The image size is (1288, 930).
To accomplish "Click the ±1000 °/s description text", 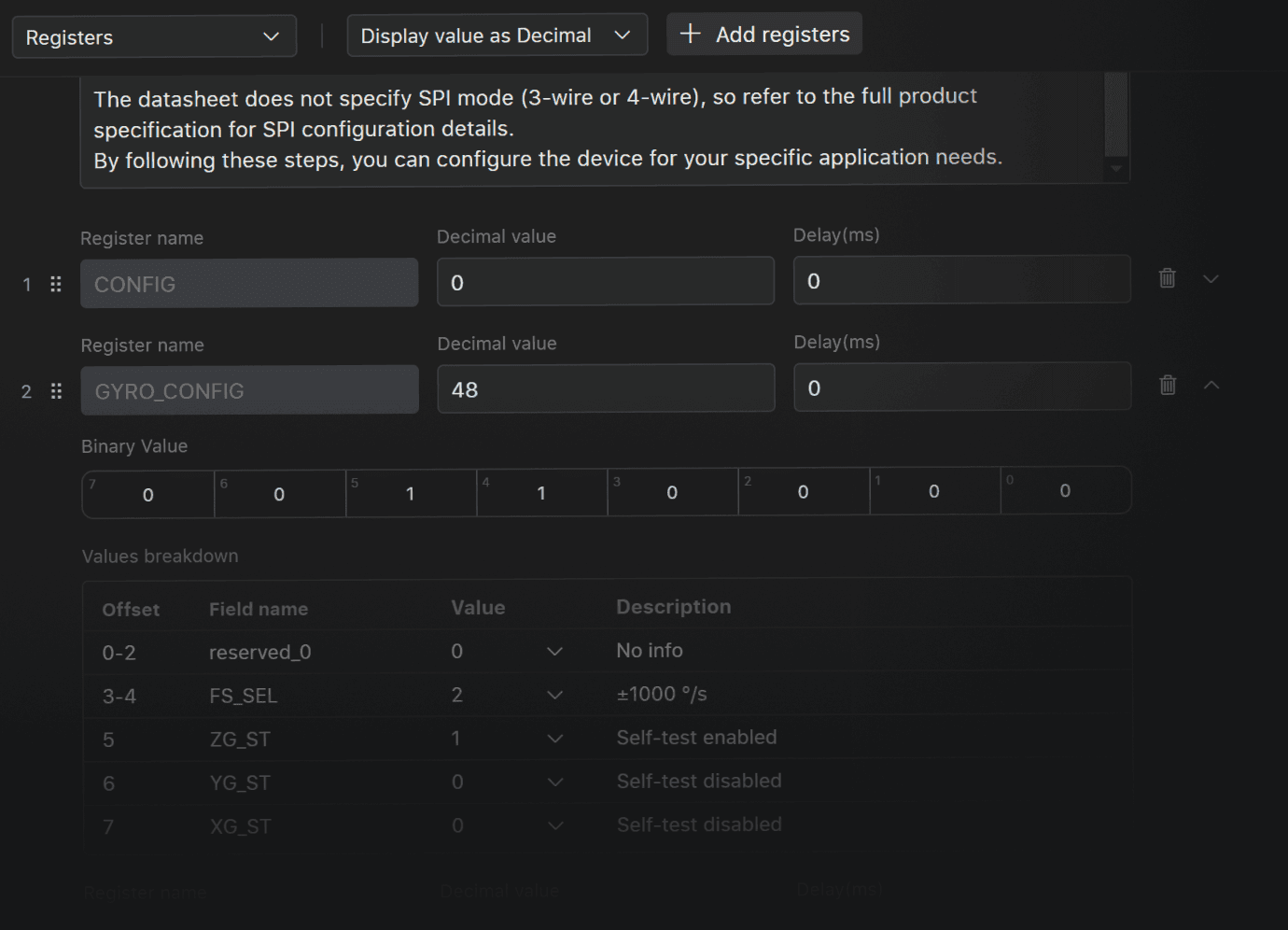I will 662,694.
